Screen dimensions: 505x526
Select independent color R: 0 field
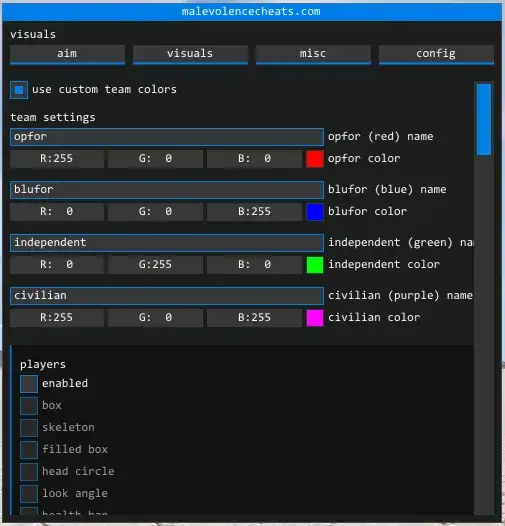pyautogui.click(x=57, y=265)
